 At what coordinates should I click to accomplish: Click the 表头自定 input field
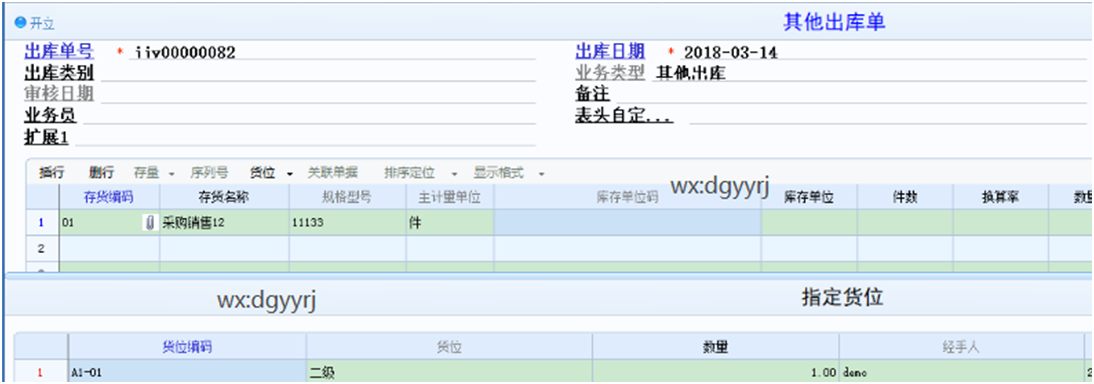pos(887,116)
